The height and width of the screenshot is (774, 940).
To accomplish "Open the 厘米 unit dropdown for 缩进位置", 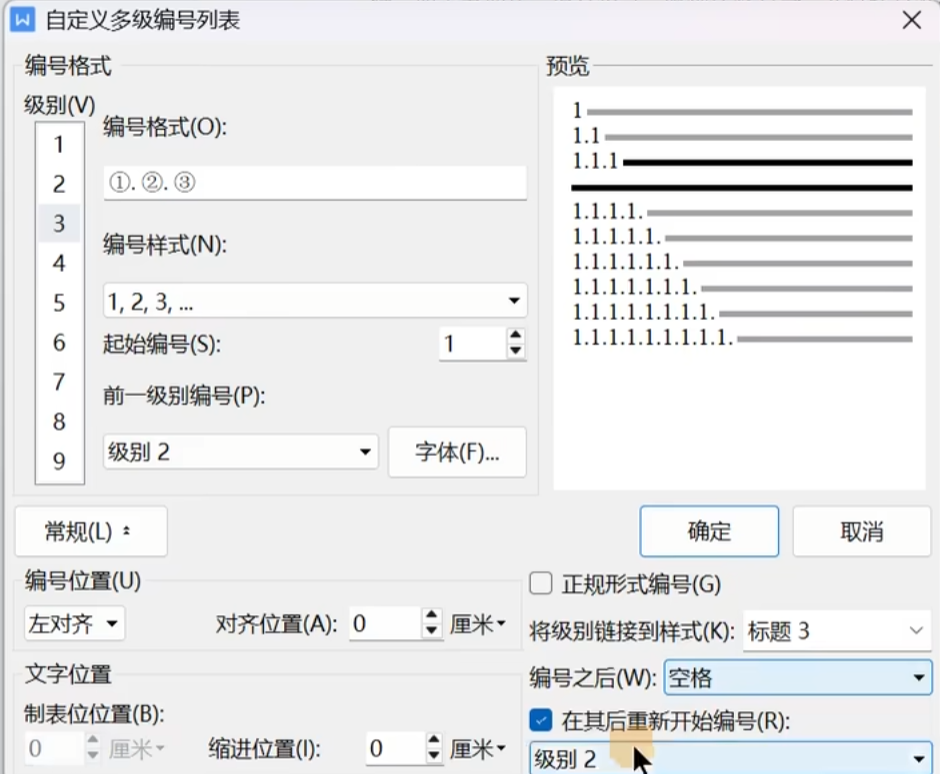I will (478, 748).
